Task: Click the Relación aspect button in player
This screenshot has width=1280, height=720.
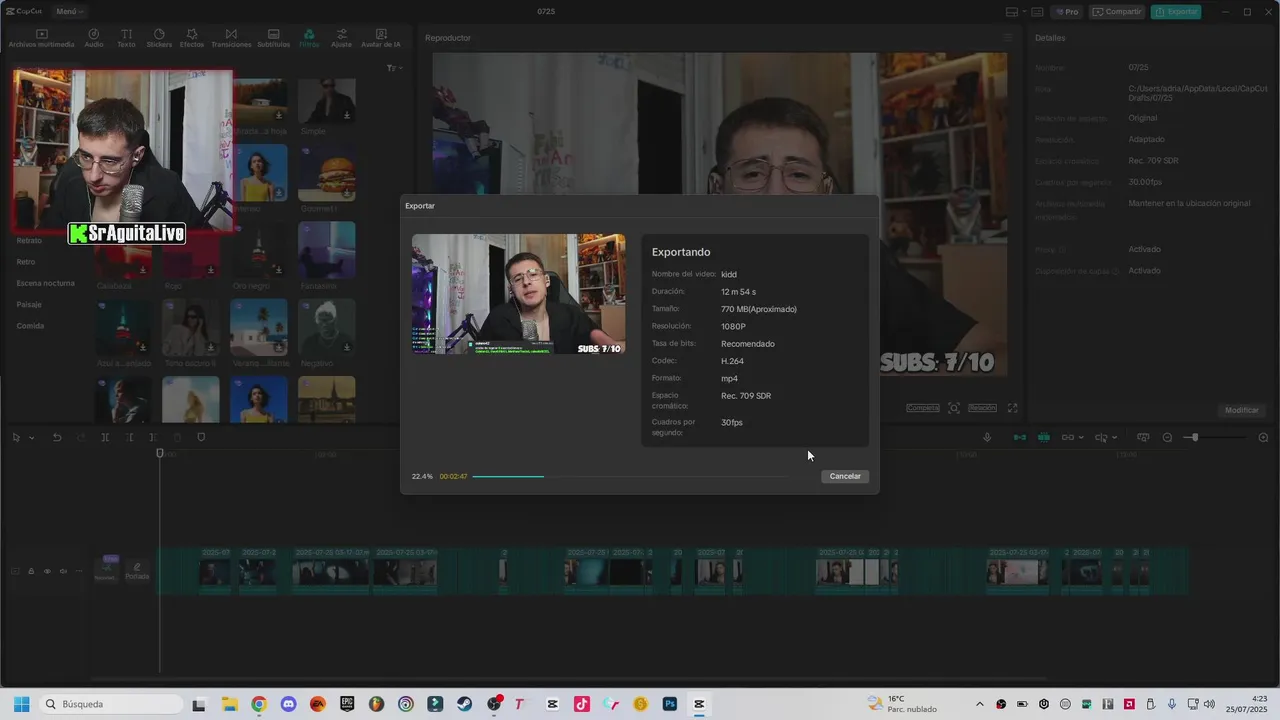Action: pyautogui.click(x=982, y=408)
